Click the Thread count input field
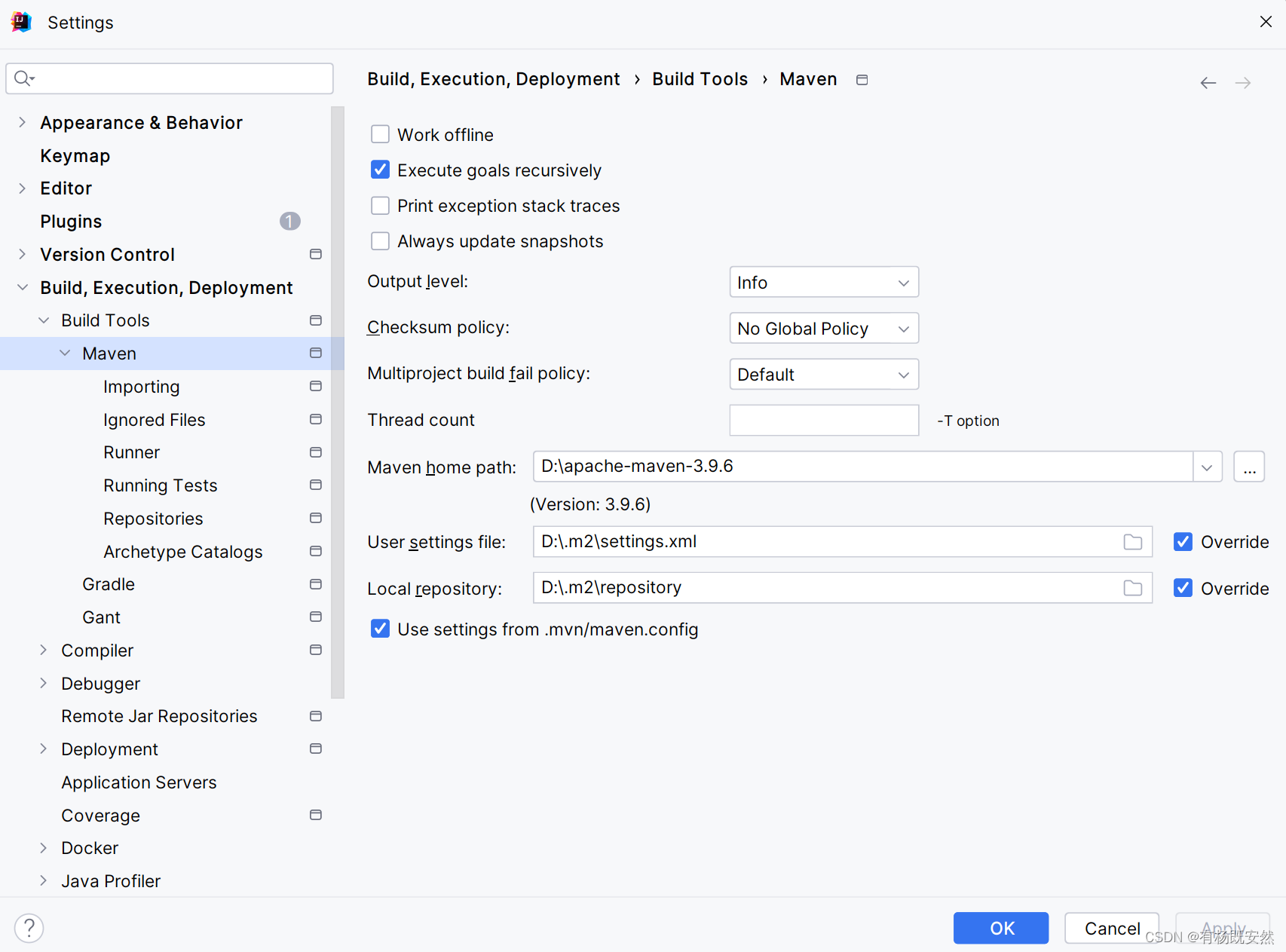Screen dimensions: 1286x952 [824, 420]
